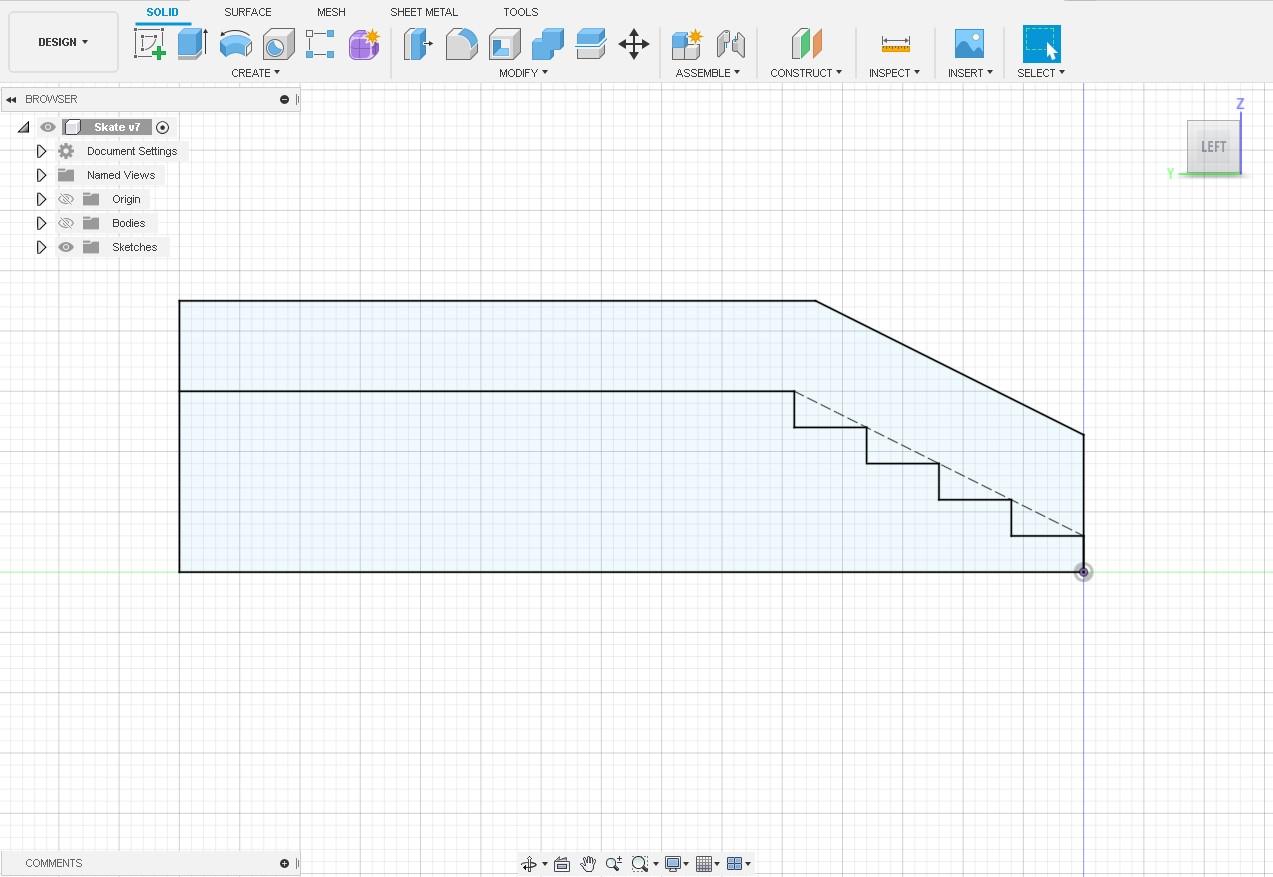Expand the Origin node
The image size is (1273, 877).
41,199
